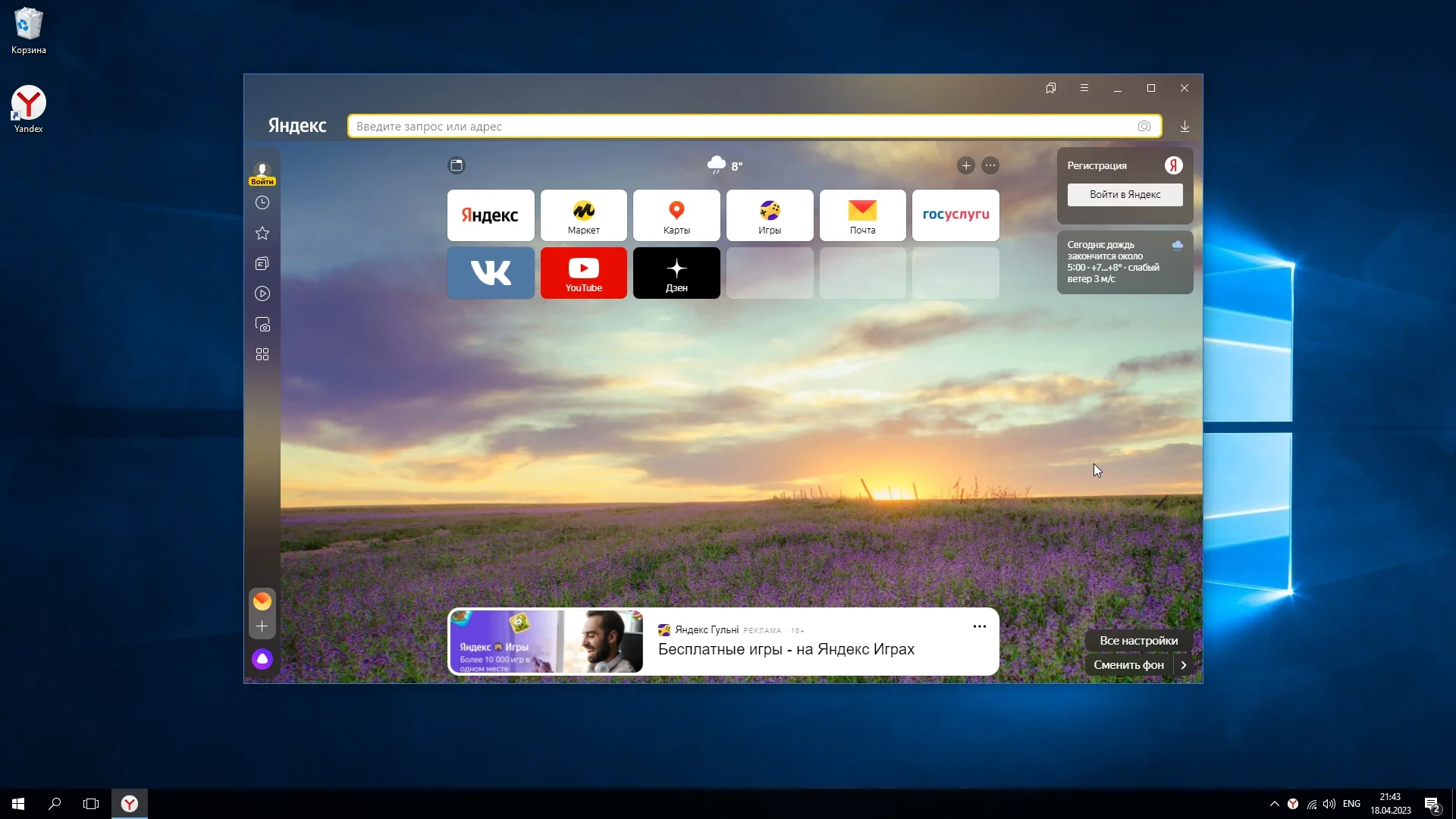
Task: Click Все настройки button
Action: pyautogui.click(x=1138, y=641)
